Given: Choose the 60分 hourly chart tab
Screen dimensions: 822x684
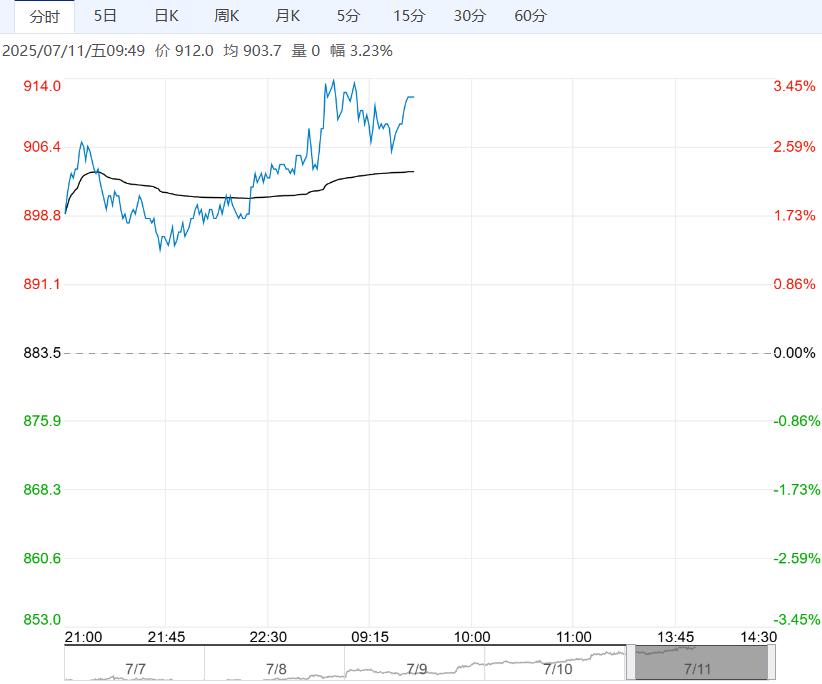Looking at the screenshot, I should pyautogui.click(x=530, y=16).
